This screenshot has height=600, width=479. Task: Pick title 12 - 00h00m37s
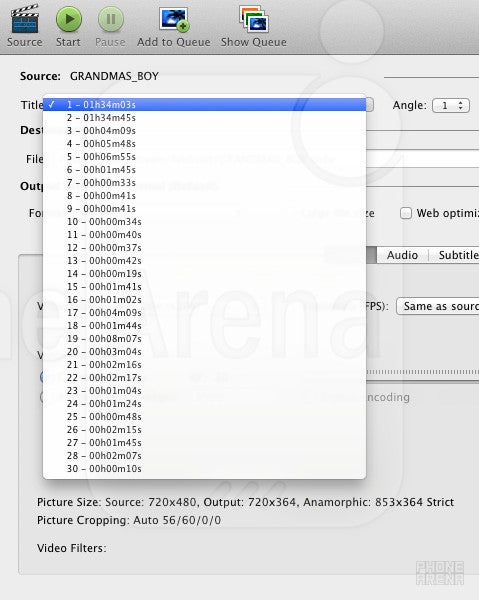tap(205, 248)
